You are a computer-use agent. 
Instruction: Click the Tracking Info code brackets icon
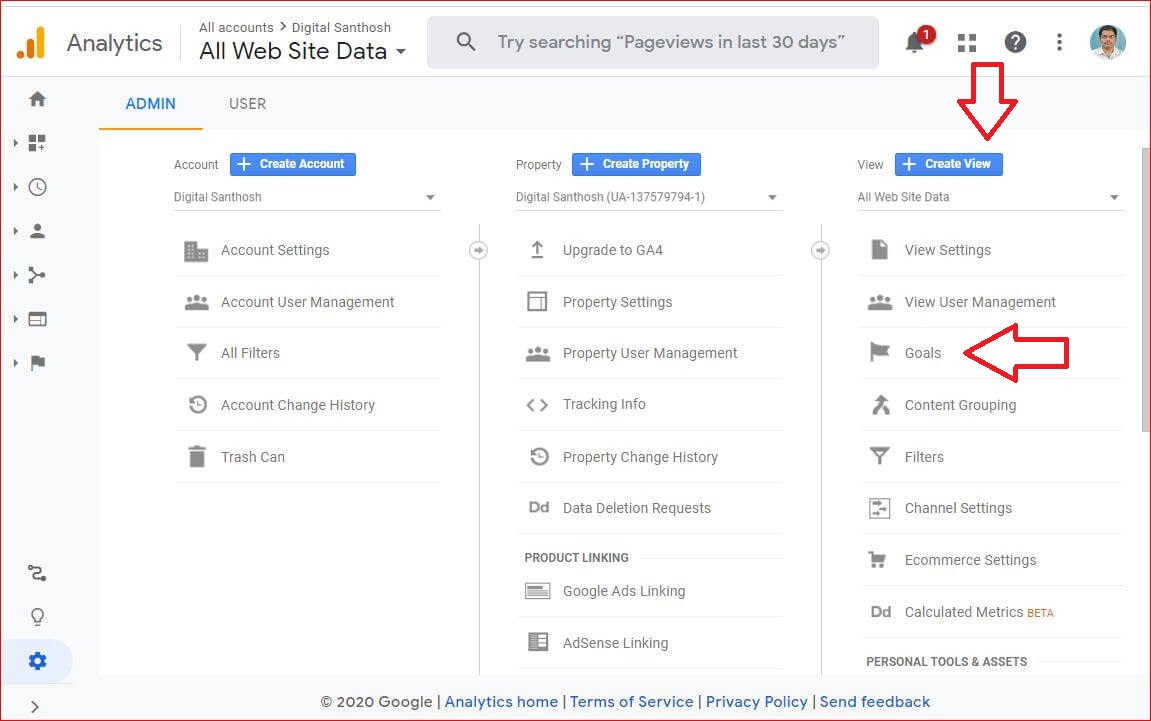pos(537,405)
